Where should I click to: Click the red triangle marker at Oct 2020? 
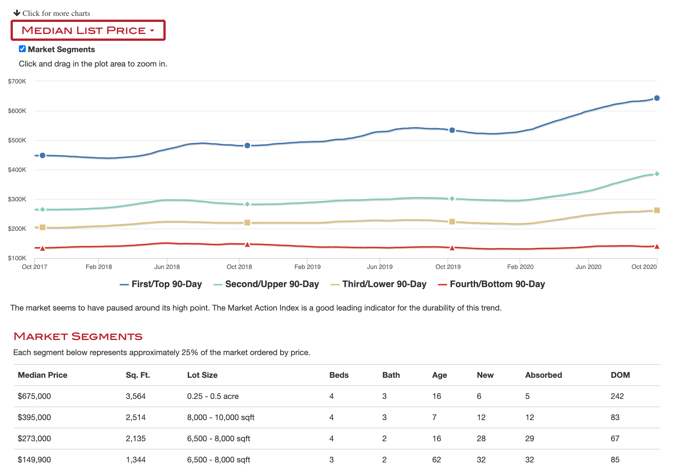click(x=657, y=247)
